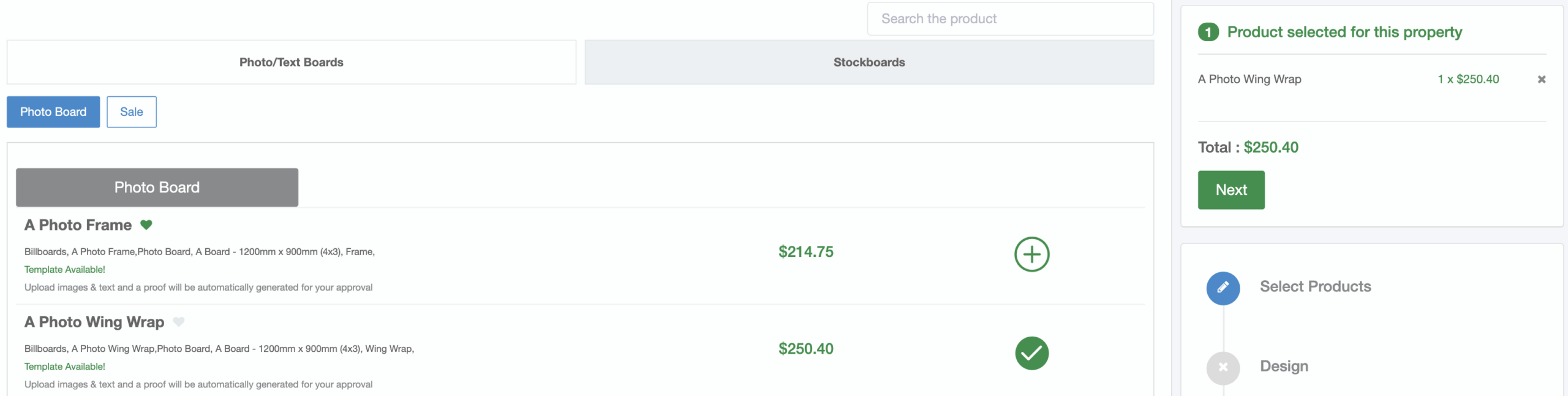Viewport: 1568px width, 396px height.
Task: Click the Design step circle icon
Action: pos(1223,368)
